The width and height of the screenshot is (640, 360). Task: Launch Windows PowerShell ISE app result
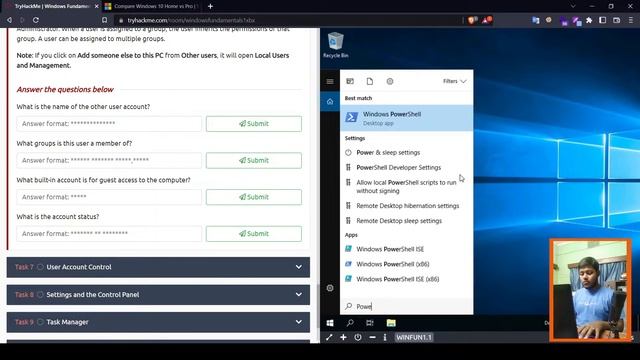pyautogui.click(x=407, y=249)
